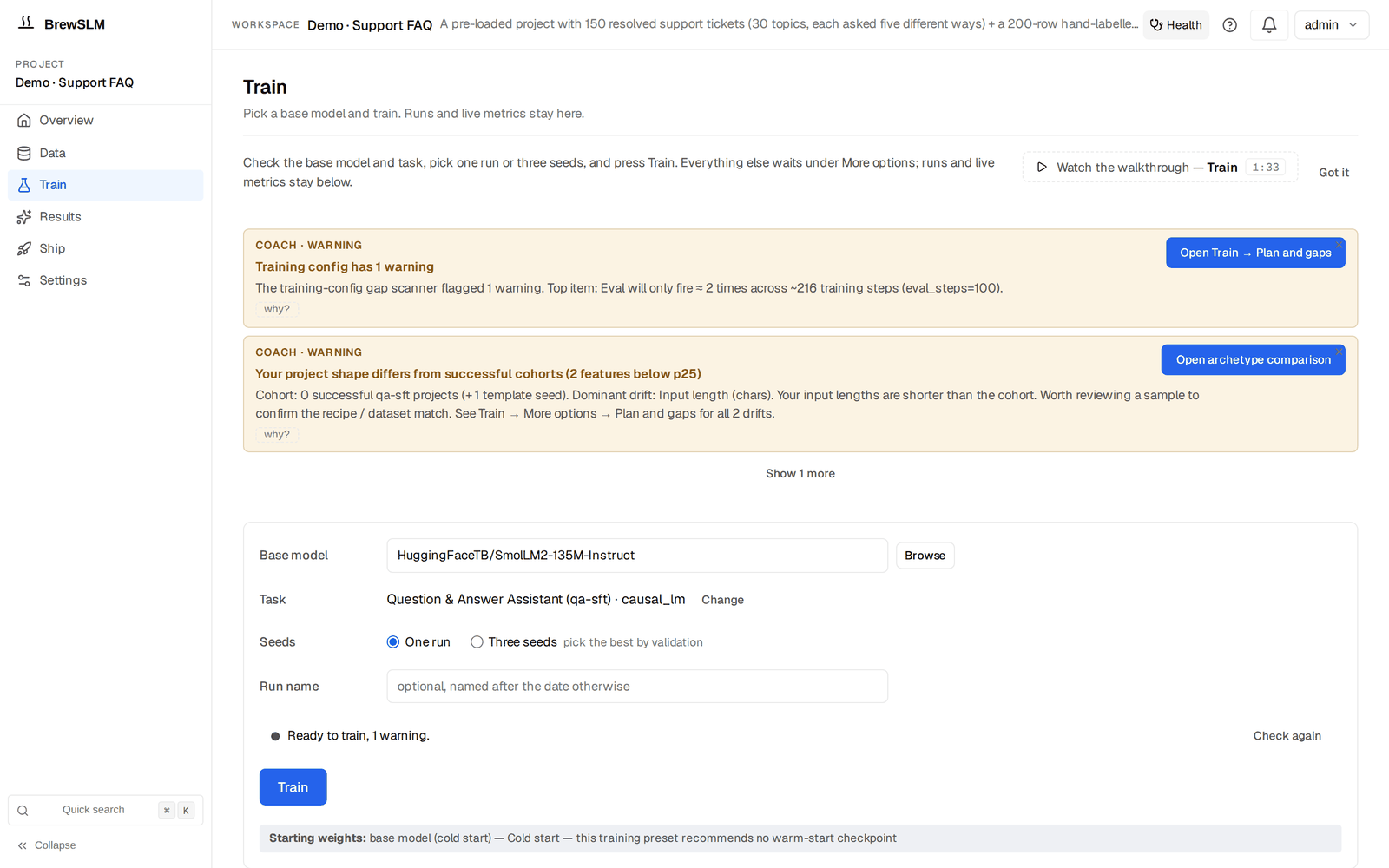
Task: Click the Starting weights info line
Action: pyautogui.click(x=800, y=838)
